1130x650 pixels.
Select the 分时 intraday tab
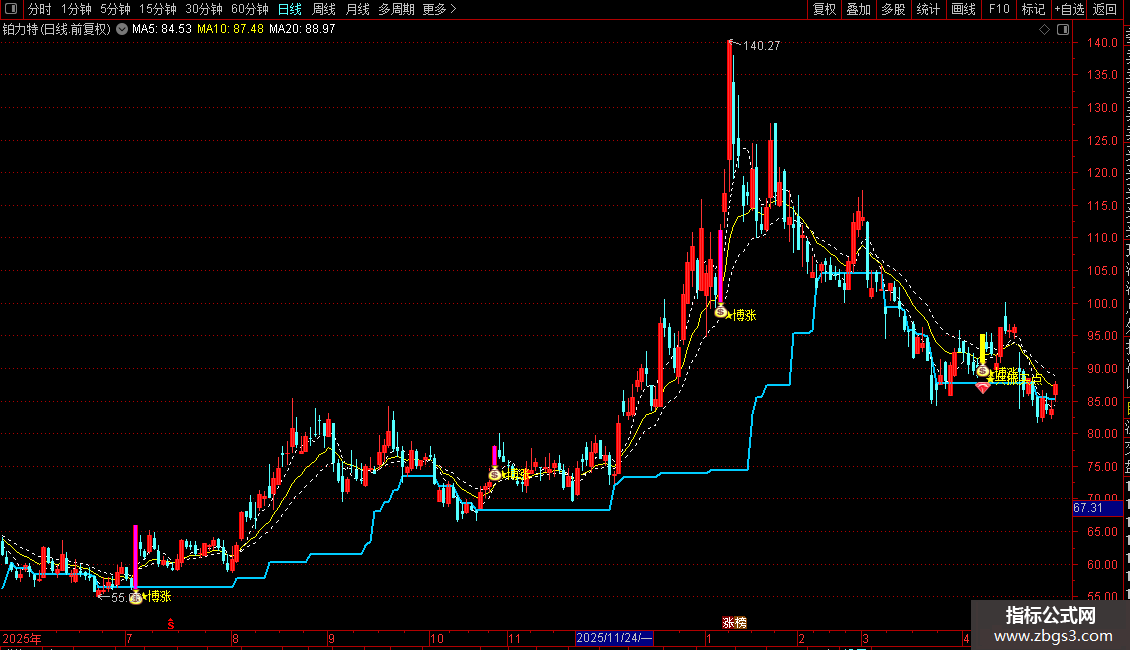click(40, 9)
